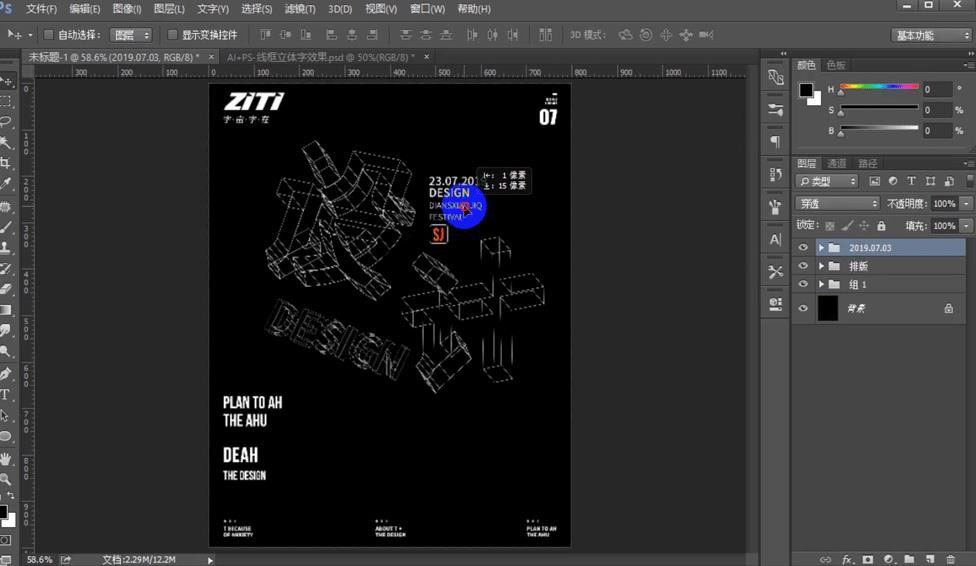Image resolution: width=976 pixels, height=566 pixels.
Task: Select the Crop tool
Action: [x=6, y=163]
